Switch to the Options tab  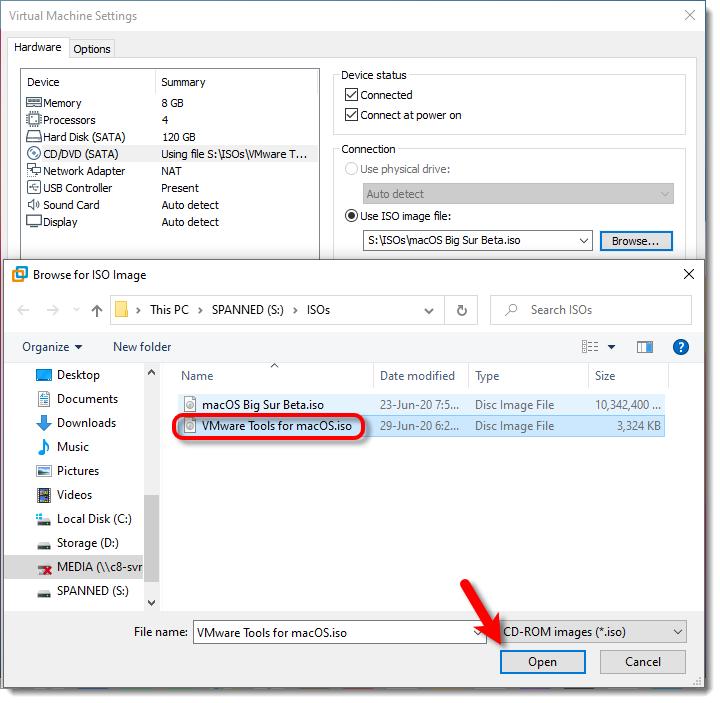[92, 48]
